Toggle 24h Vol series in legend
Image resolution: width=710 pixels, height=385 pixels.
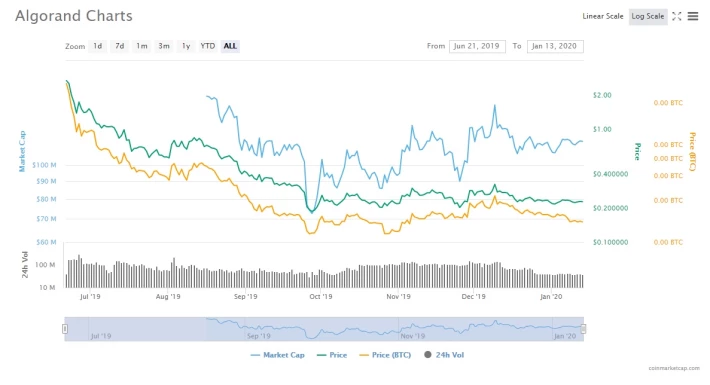pyautogui.click(x=444, y=355)
